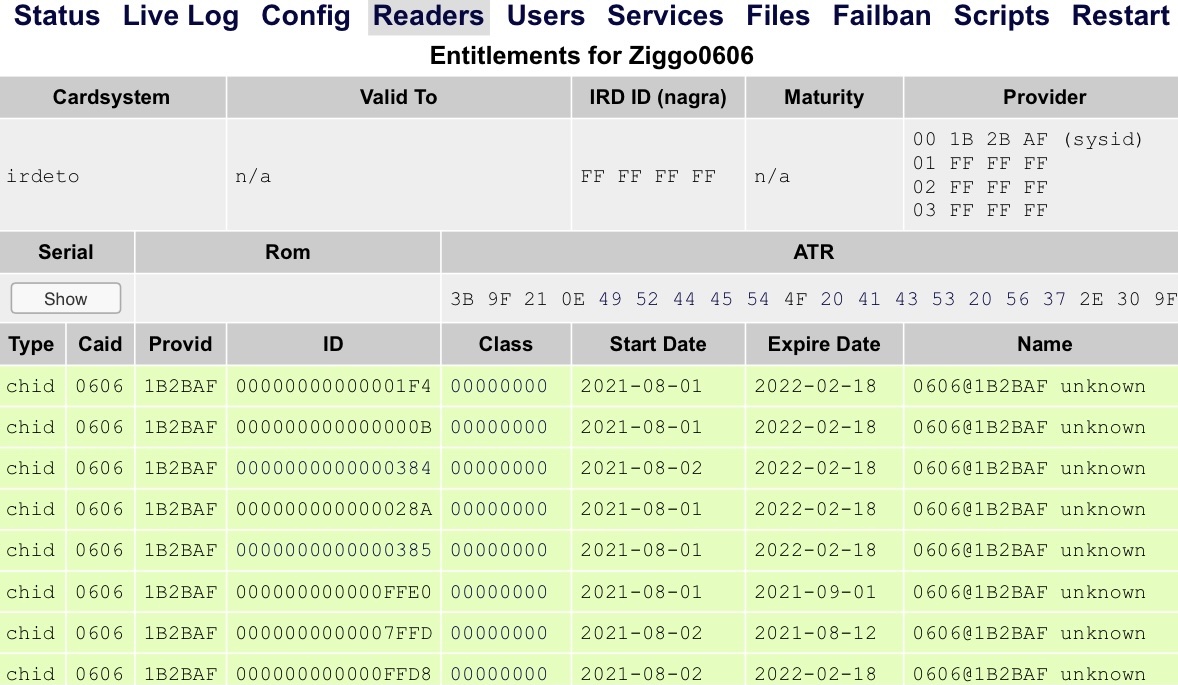Click ID 000000000000028A
Viewport: 1178px width, 685px height.
[x=334, y=509]
